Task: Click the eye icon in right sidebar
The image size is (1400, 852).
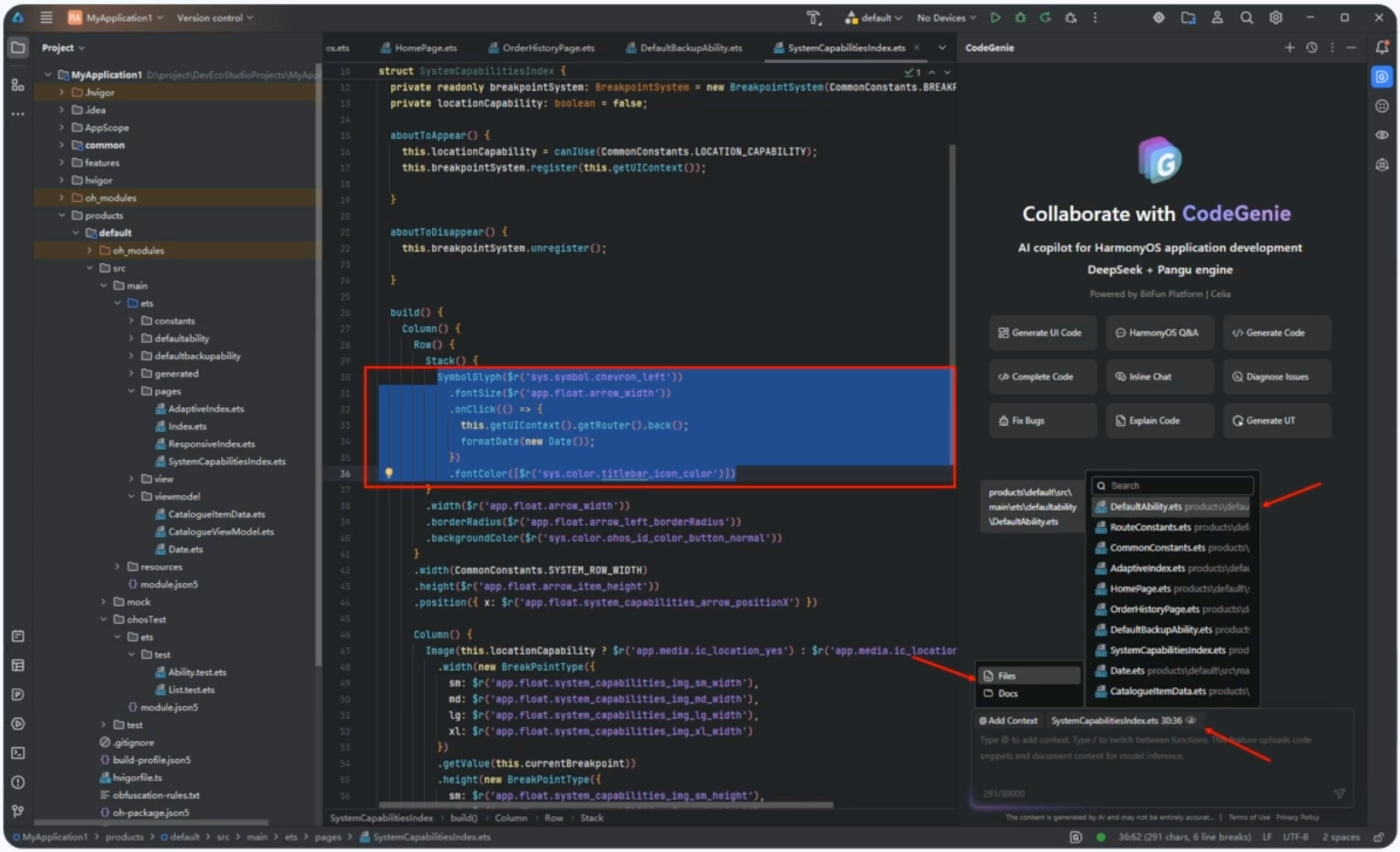Action: tap(1382, 135)
